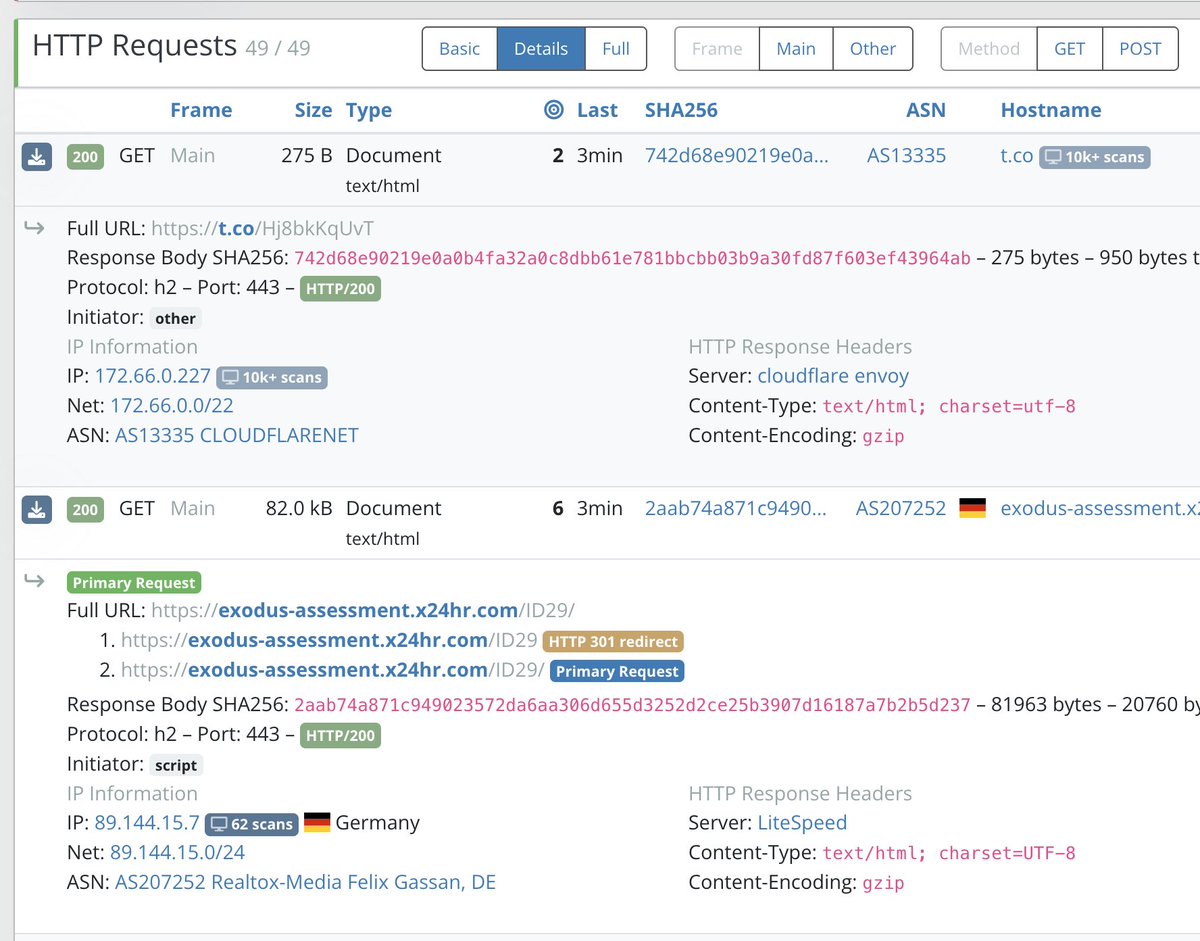Click the 62 scans badge beside IP 89.144.15.7
This screenshot has width=1200, height=941.
click(x=250, y=824)
